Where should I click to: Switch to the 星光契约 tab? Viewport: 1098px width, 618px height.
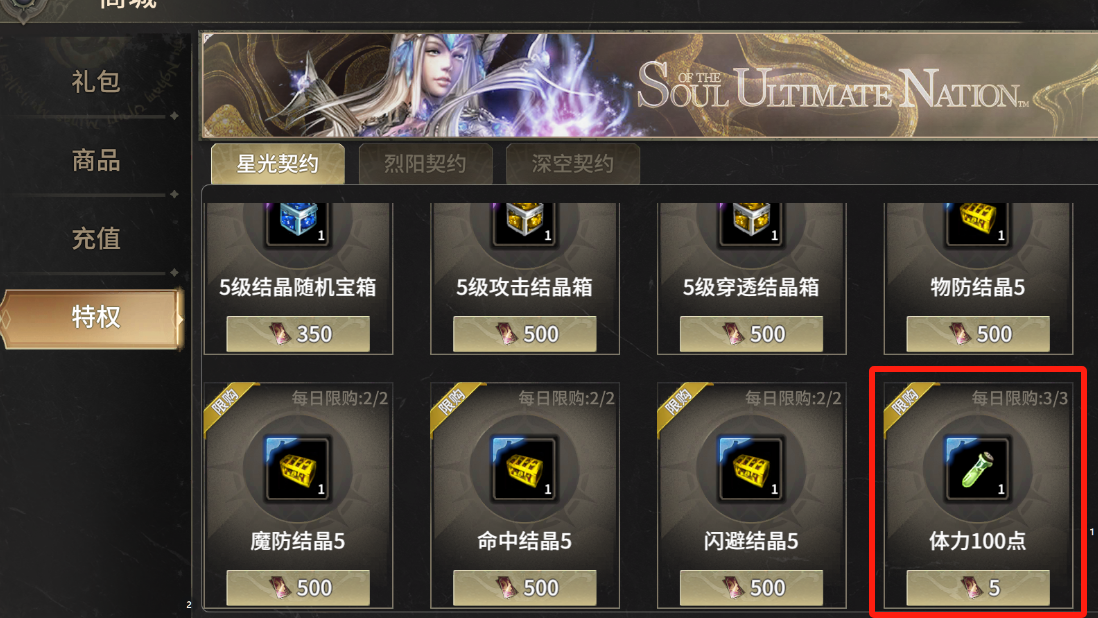[x=278, y=164]
